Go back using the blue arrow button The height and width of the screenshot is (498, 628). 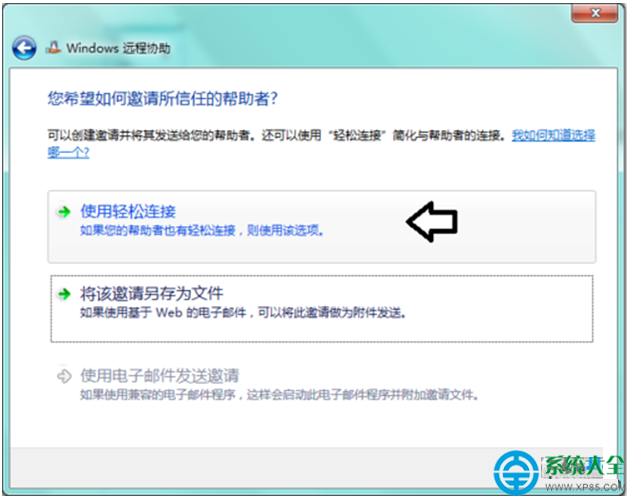click(24, 48)
